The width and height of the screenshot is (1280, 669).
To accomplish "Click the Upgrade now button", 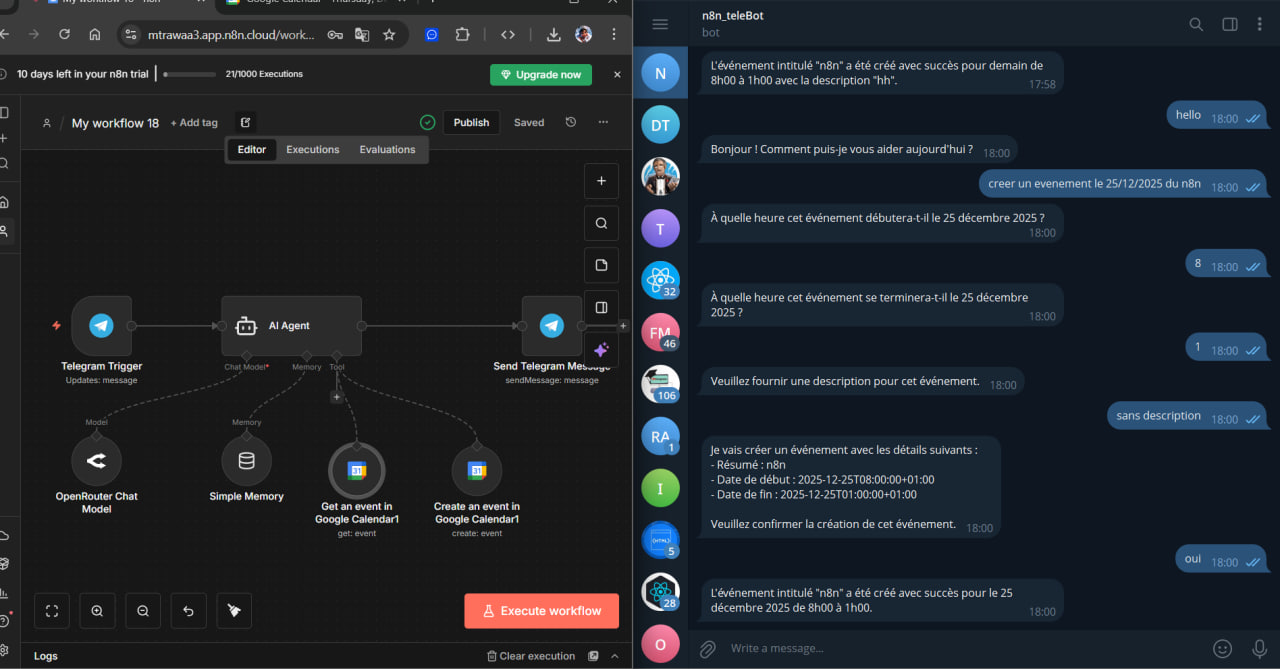I will coord(540,75).
